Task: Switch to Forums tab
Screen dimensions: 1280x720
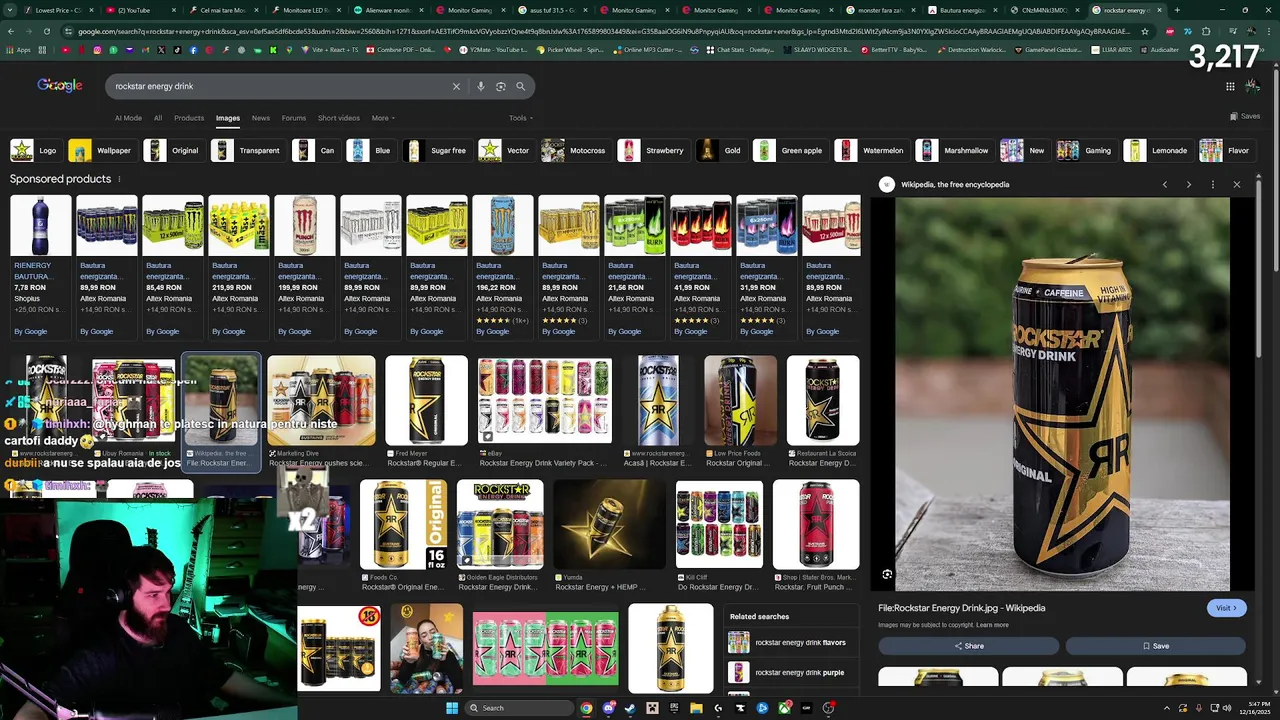Action: [294, 118]
